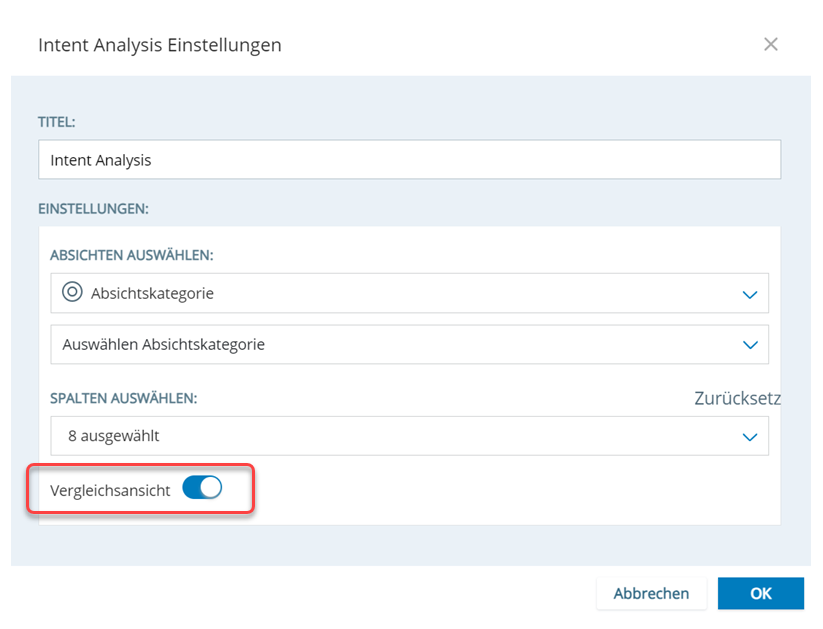Click the Einstellungen section label
The height and width of the screenshot is (629, 823).
93,209
